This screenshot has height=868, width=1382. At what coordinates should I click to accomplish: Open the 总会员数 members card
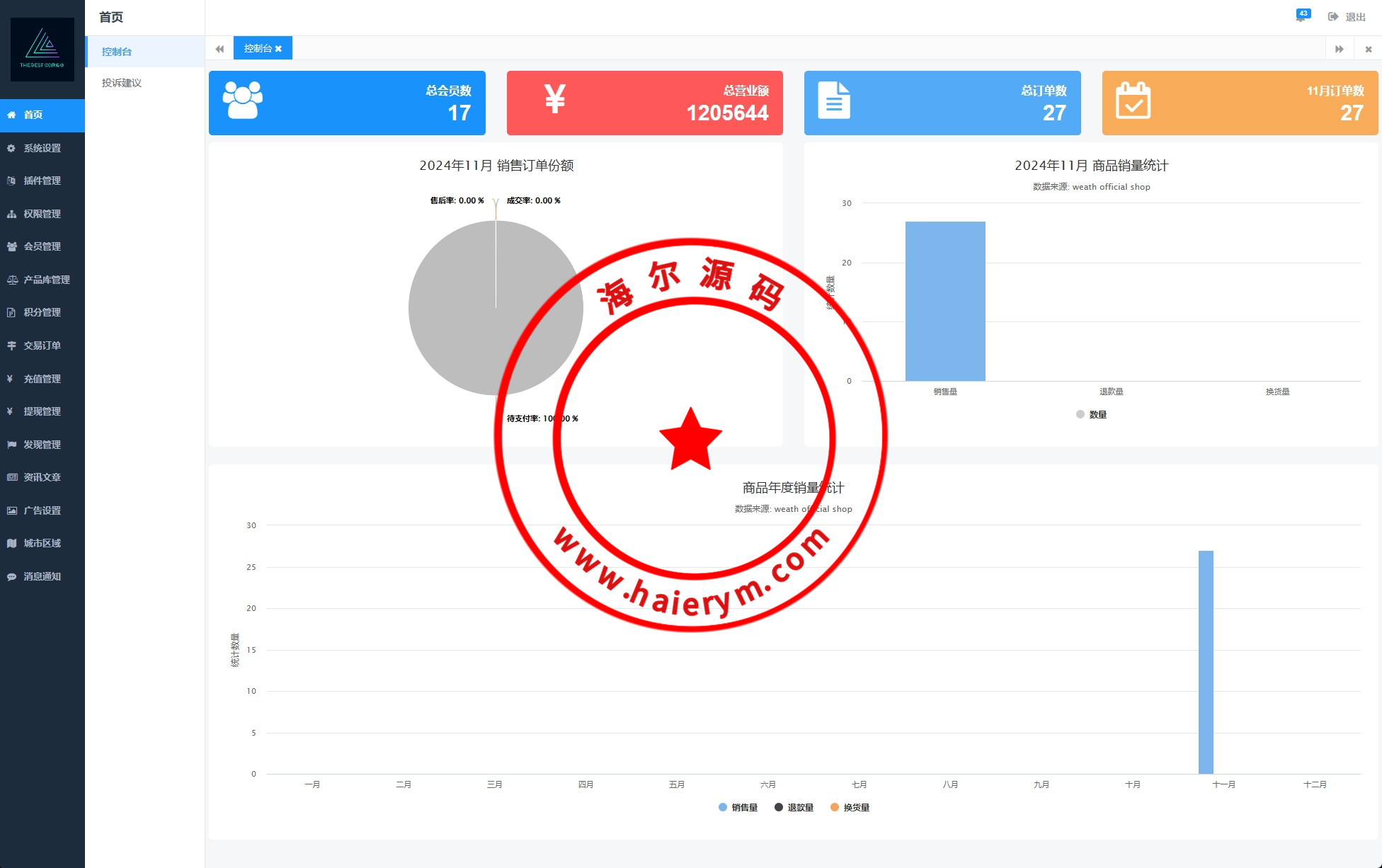347,103
